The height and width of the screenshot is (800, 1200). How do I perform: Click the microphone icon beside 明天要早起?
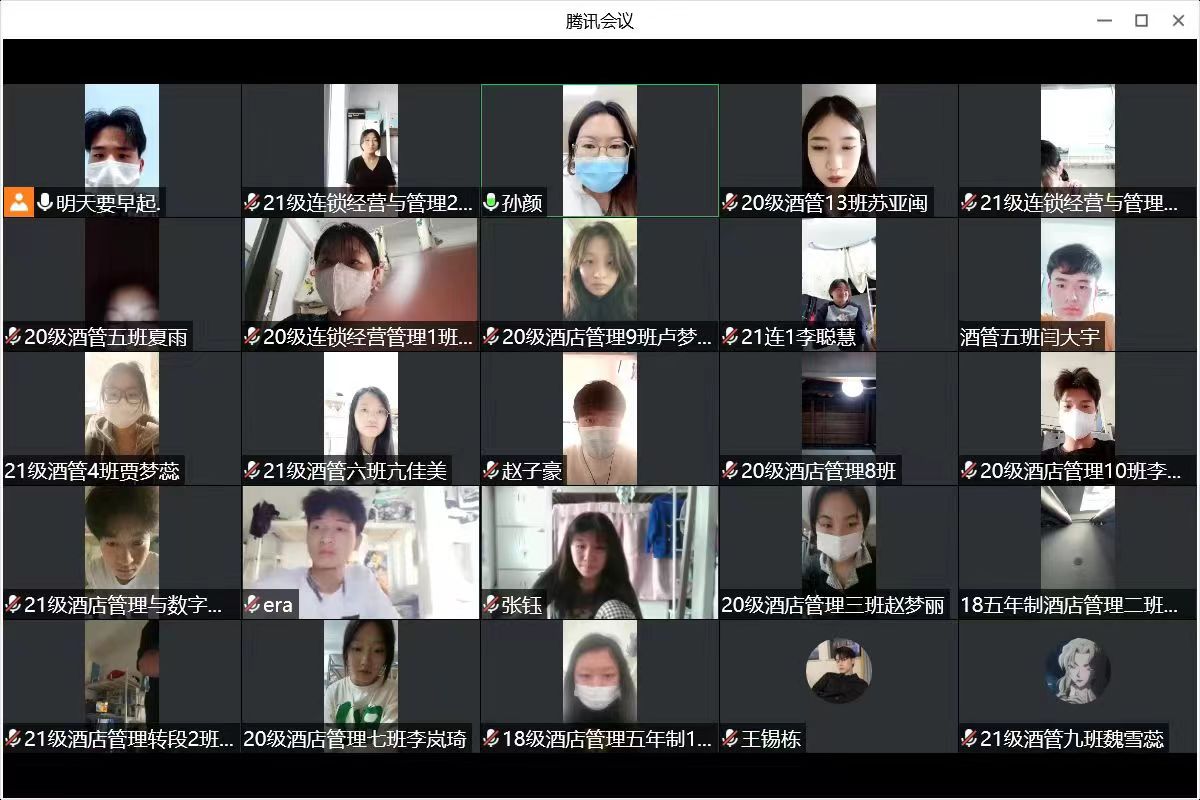point(44,203)
